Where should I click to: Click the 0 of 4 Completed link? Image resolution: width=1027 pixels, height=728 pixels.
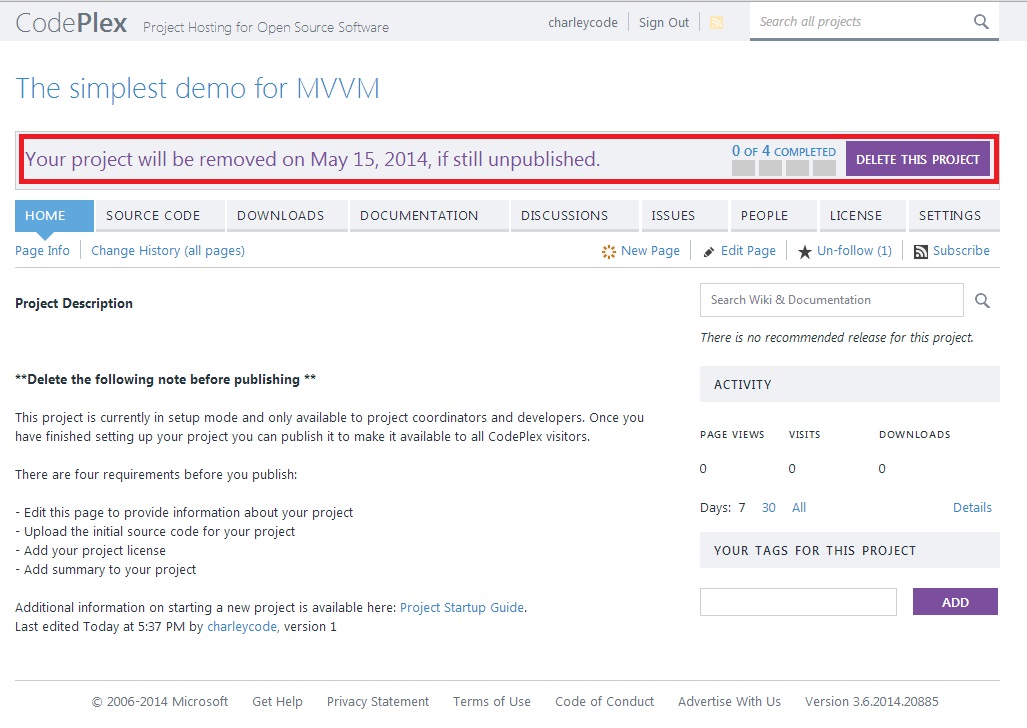click(x=783, y=151)
